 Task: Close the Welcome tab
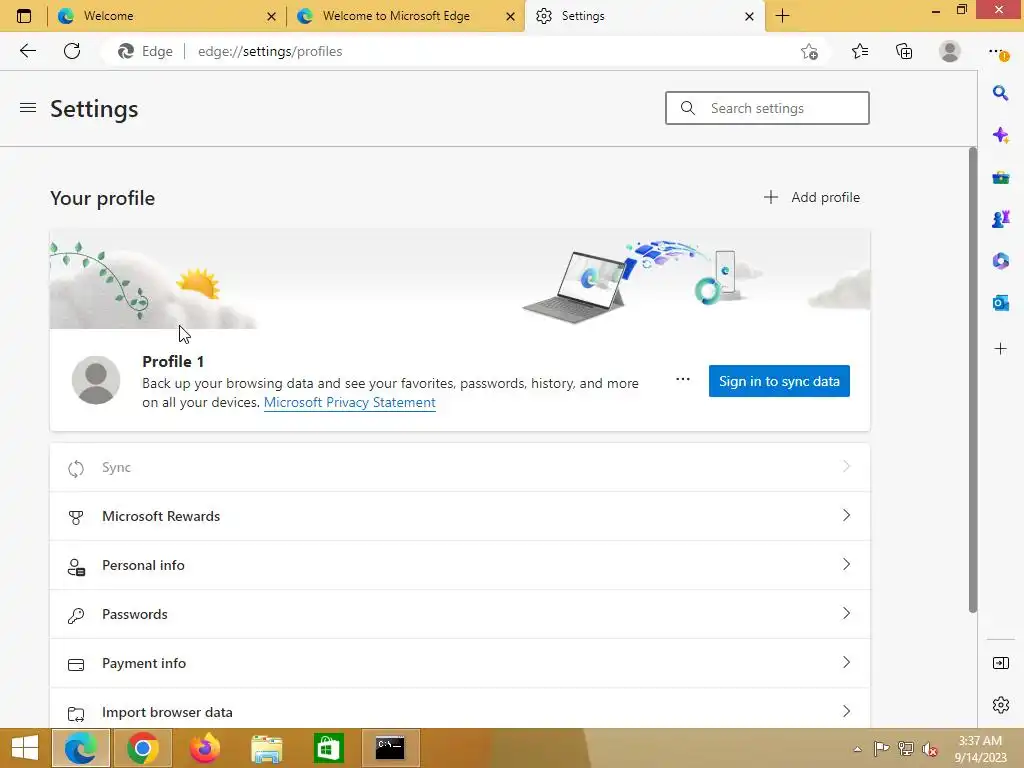272,16
